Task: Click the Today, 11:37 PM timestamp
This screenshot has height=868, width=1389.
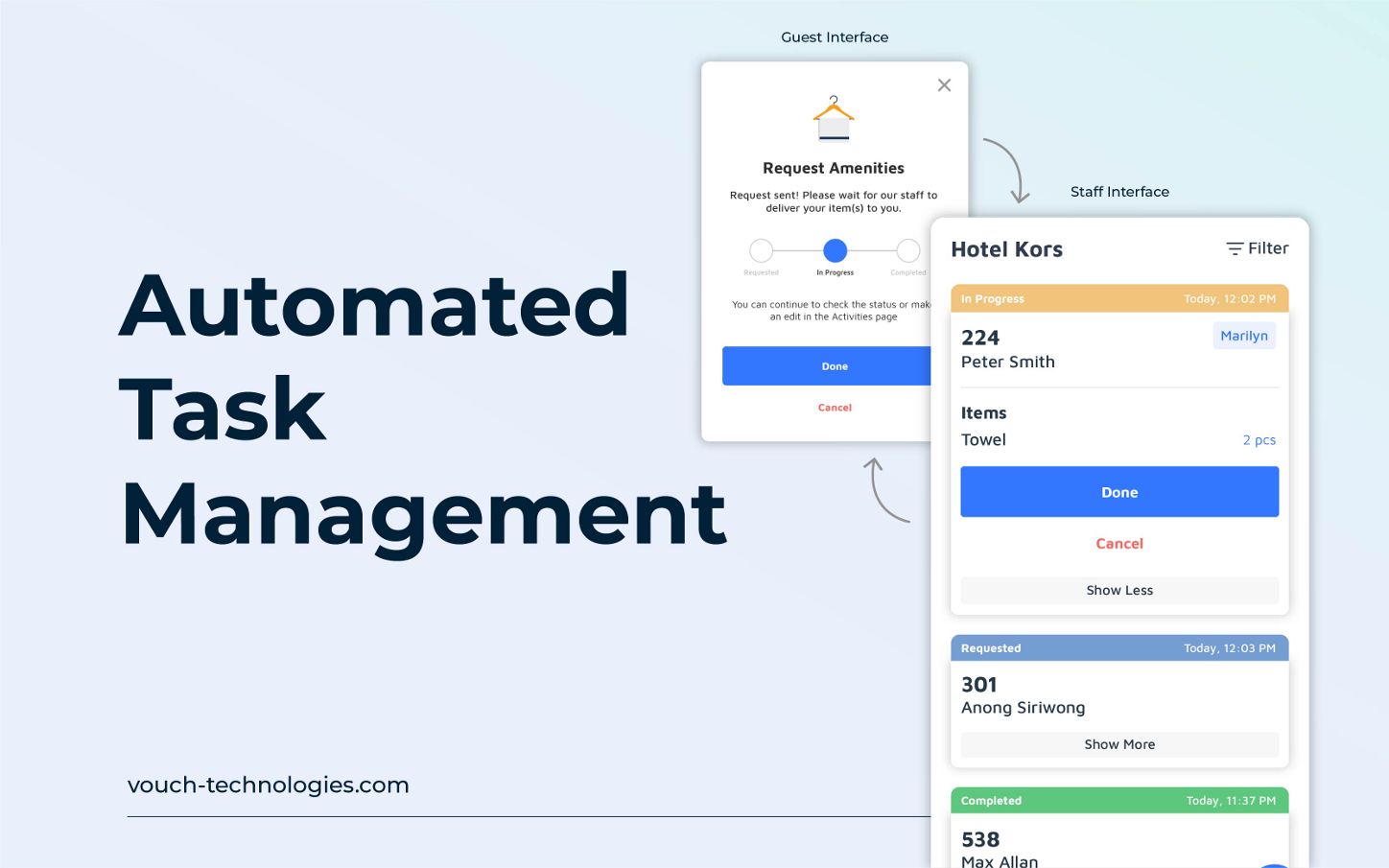Action: tap(1231, 801)
